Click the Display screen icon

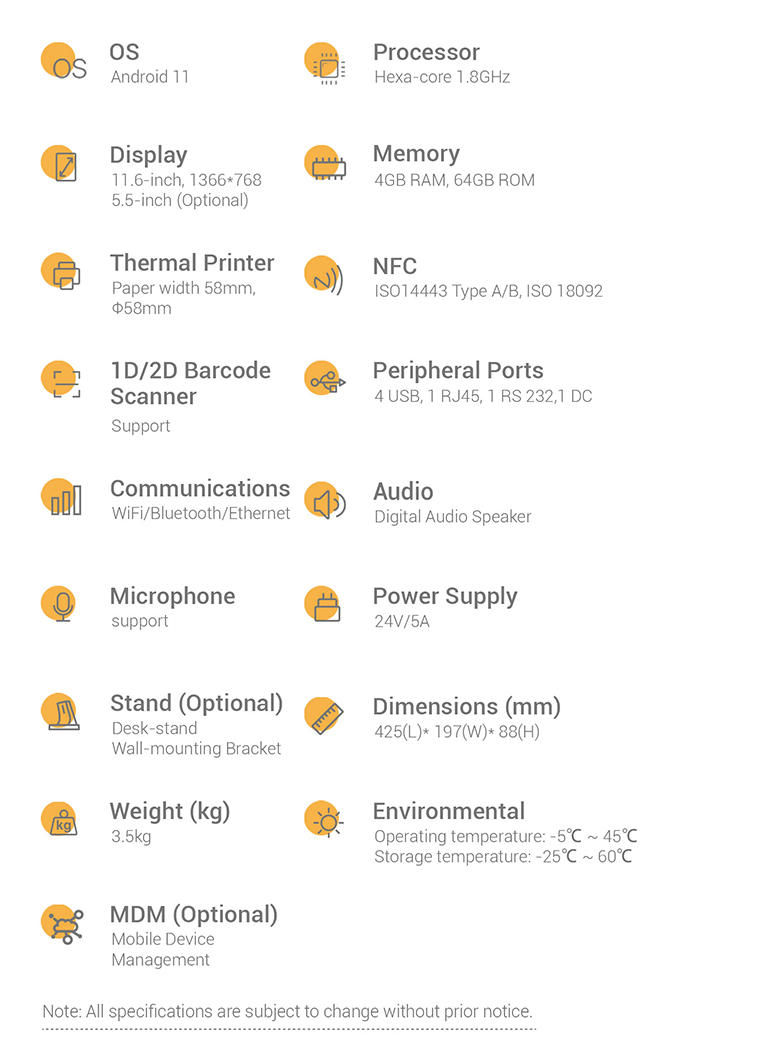click(x=60, y=164)
